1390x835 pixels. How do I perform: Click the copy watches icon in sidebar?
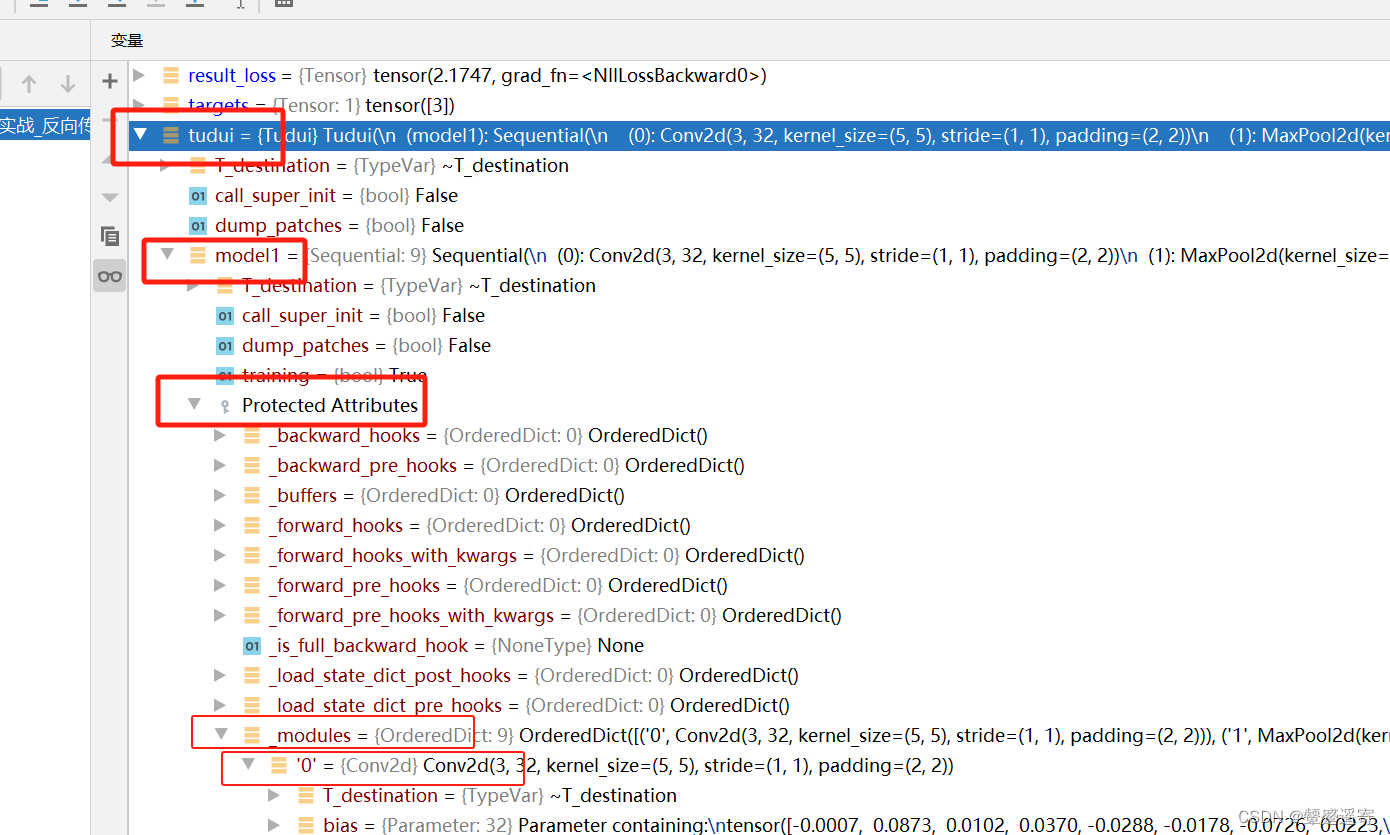pos(110,236)
